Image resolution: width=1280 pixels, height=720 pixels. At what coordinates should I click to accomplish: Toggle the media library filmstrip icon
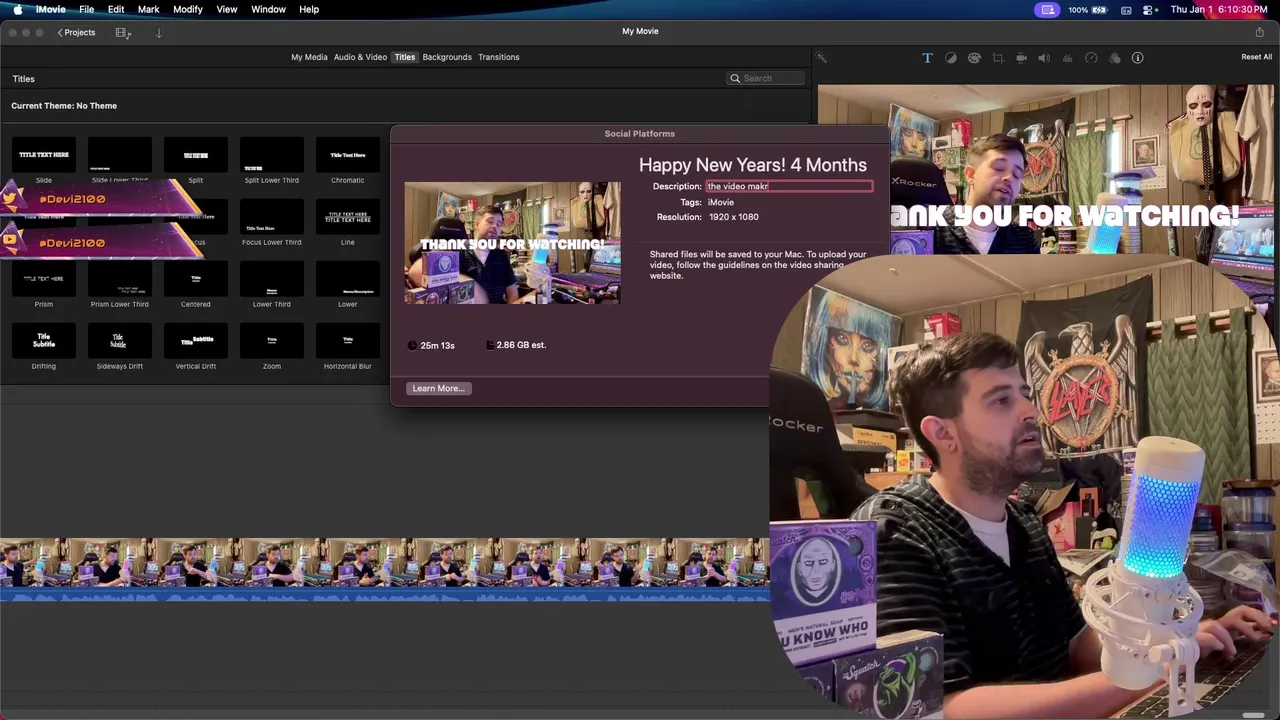click(x=123, y=33)
